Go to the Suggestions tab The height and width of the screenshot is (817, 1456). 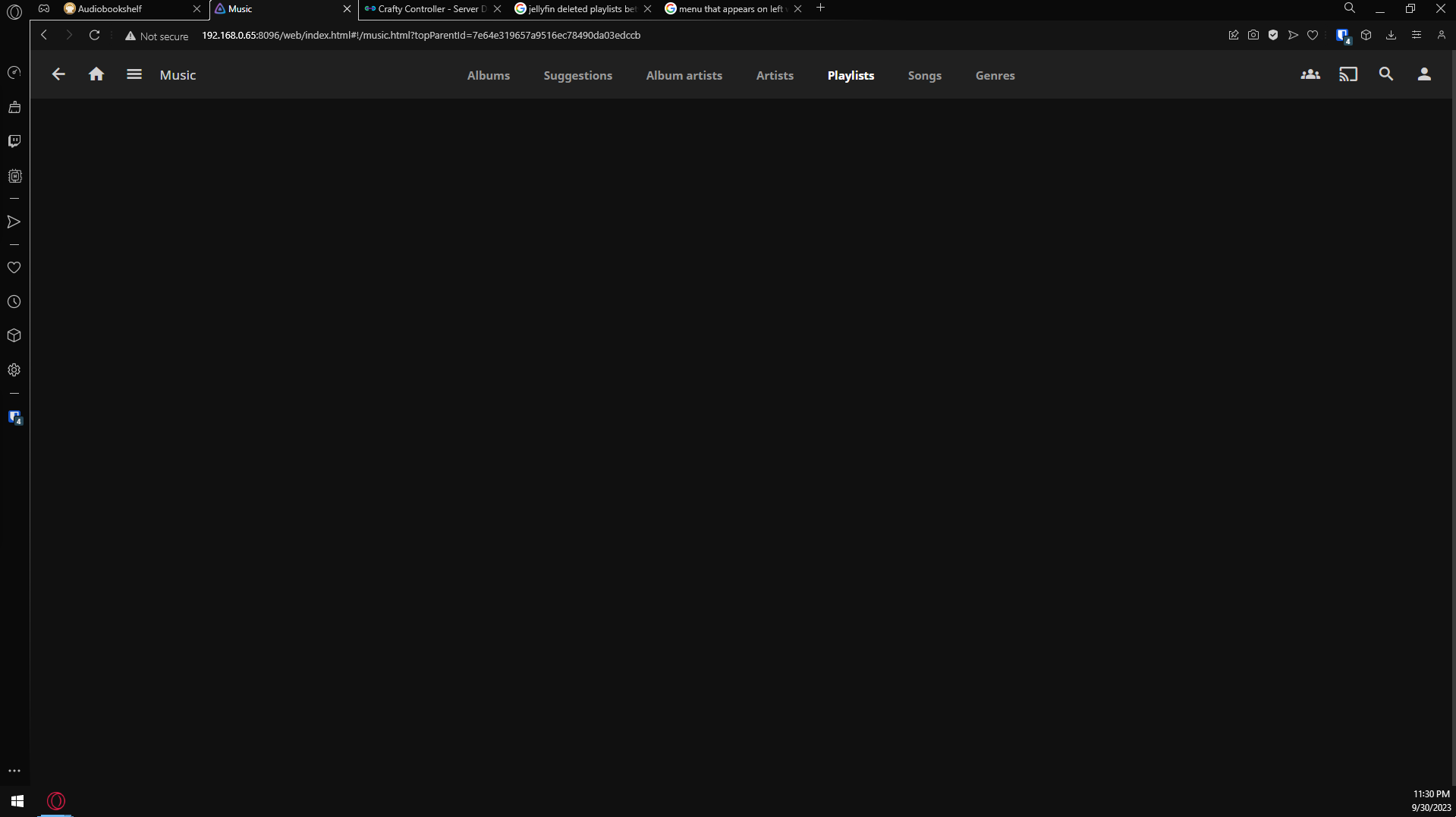[x=578, y=76]
